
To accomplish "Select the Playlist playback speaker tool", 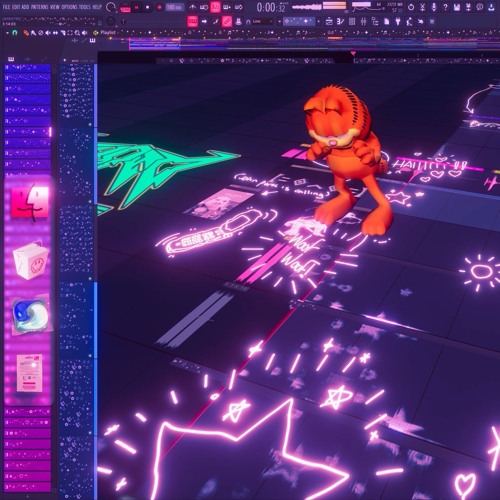I will click(84, 33).
